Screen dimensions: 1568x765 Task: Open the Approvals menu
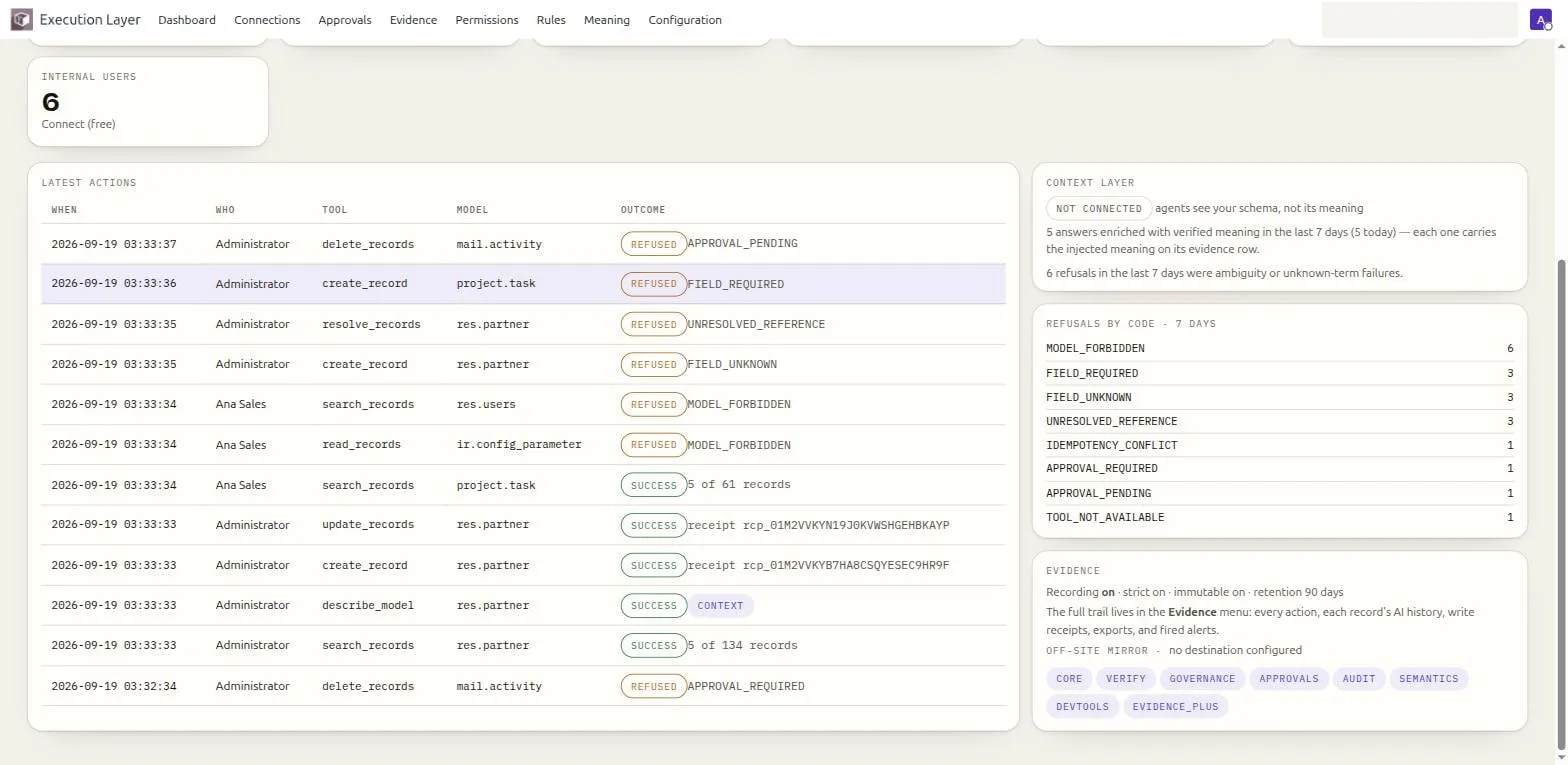click(x=345, y=20)
